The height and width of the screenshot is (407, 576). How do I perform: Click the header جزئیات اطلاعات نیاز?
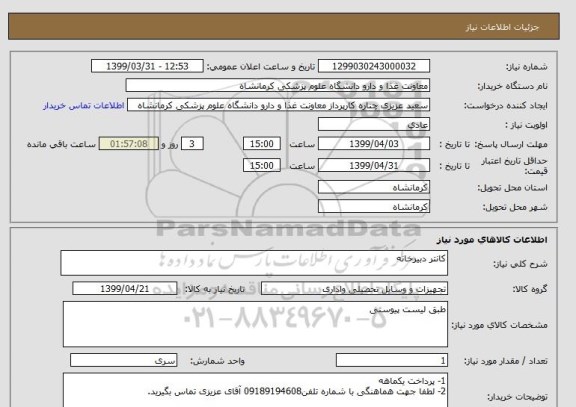coord(502,27)
